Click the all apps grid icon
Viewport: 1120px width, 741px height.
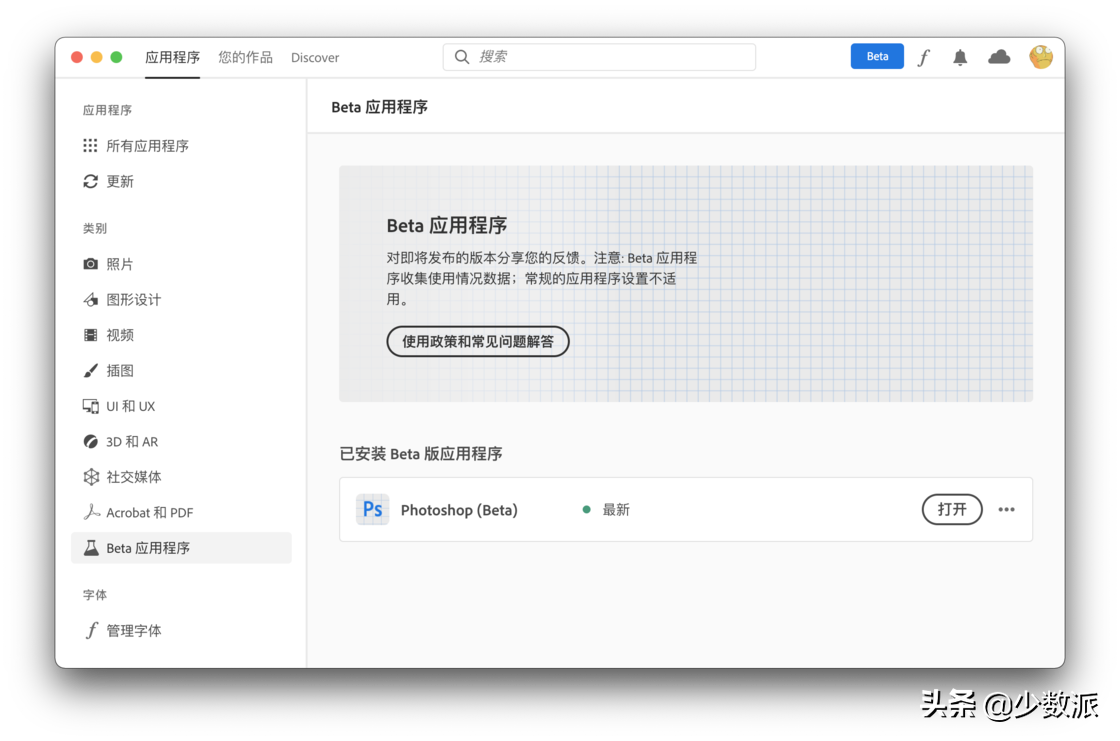coord(90,146)
